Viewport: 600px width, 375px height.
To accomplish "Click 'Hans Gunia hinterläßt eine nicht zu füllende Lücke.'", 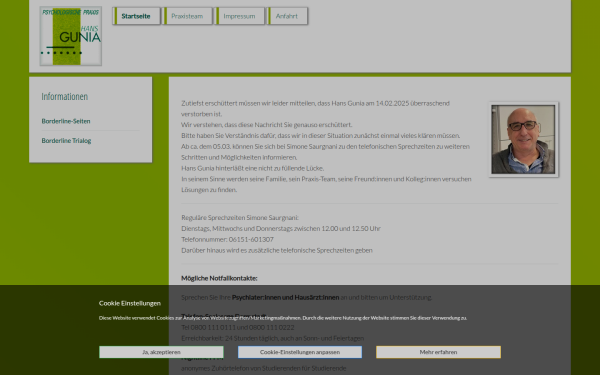I will point(253,168).
